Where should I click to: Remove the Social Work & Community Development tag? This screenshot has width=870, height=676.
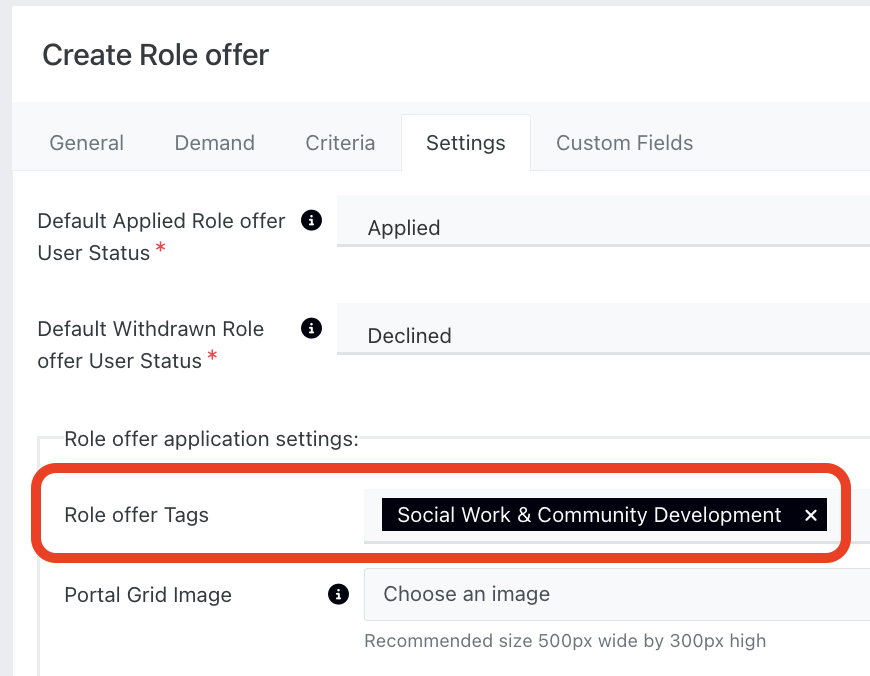point(811,516)
